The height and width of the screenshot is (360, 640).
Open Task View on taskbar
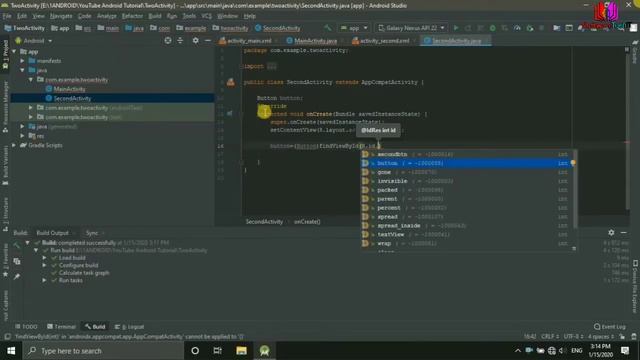pos(218,351)
